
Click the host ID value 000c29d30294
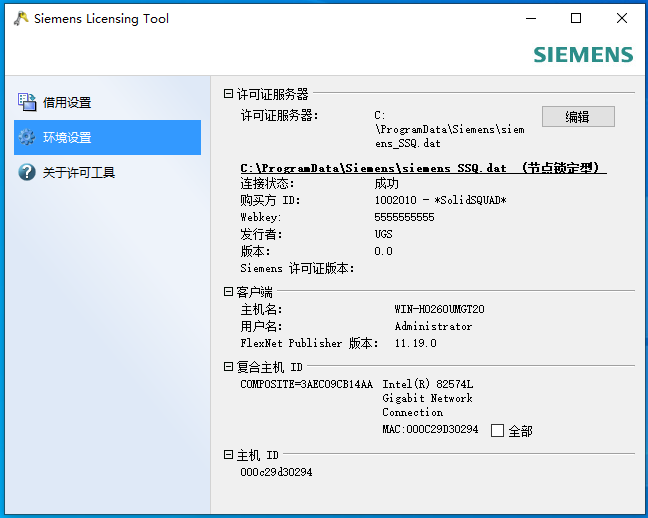pyautogui.click(x=276, y=472)
